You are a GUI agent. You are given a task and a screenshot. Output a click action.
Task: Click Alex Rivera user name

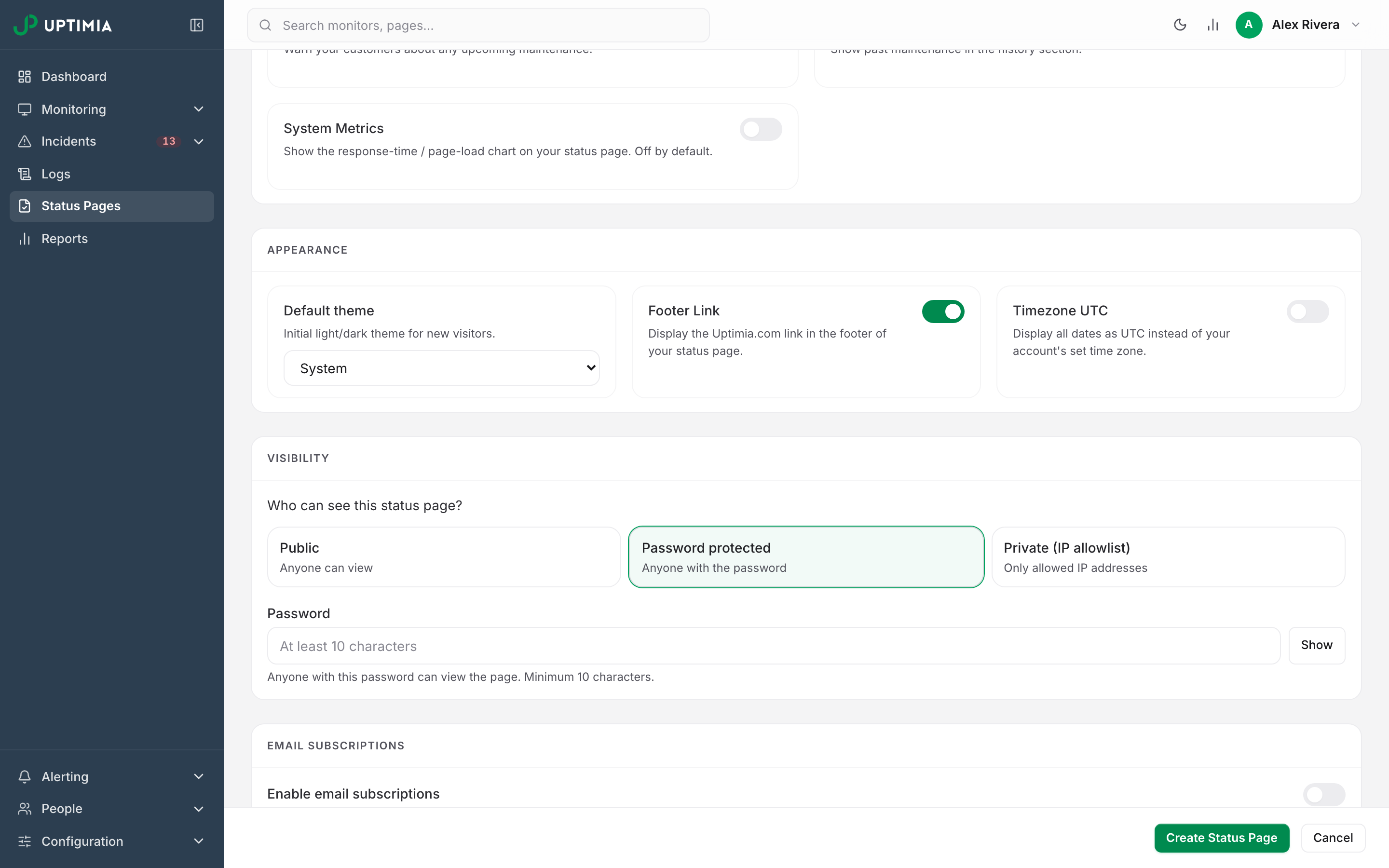[1305, 25]
